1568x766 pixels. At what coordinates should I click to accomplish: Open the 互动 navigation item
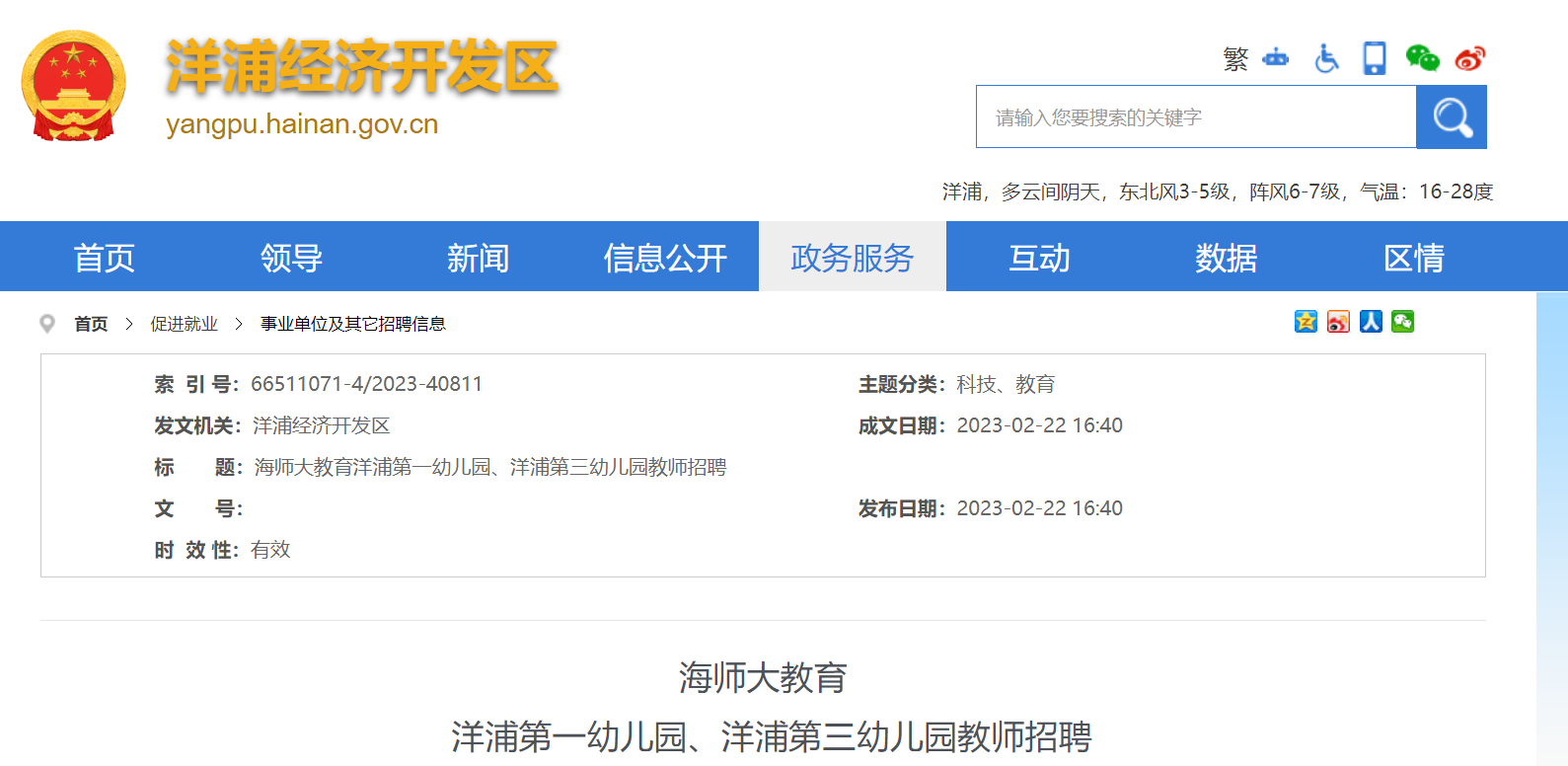click(1040, 258)
